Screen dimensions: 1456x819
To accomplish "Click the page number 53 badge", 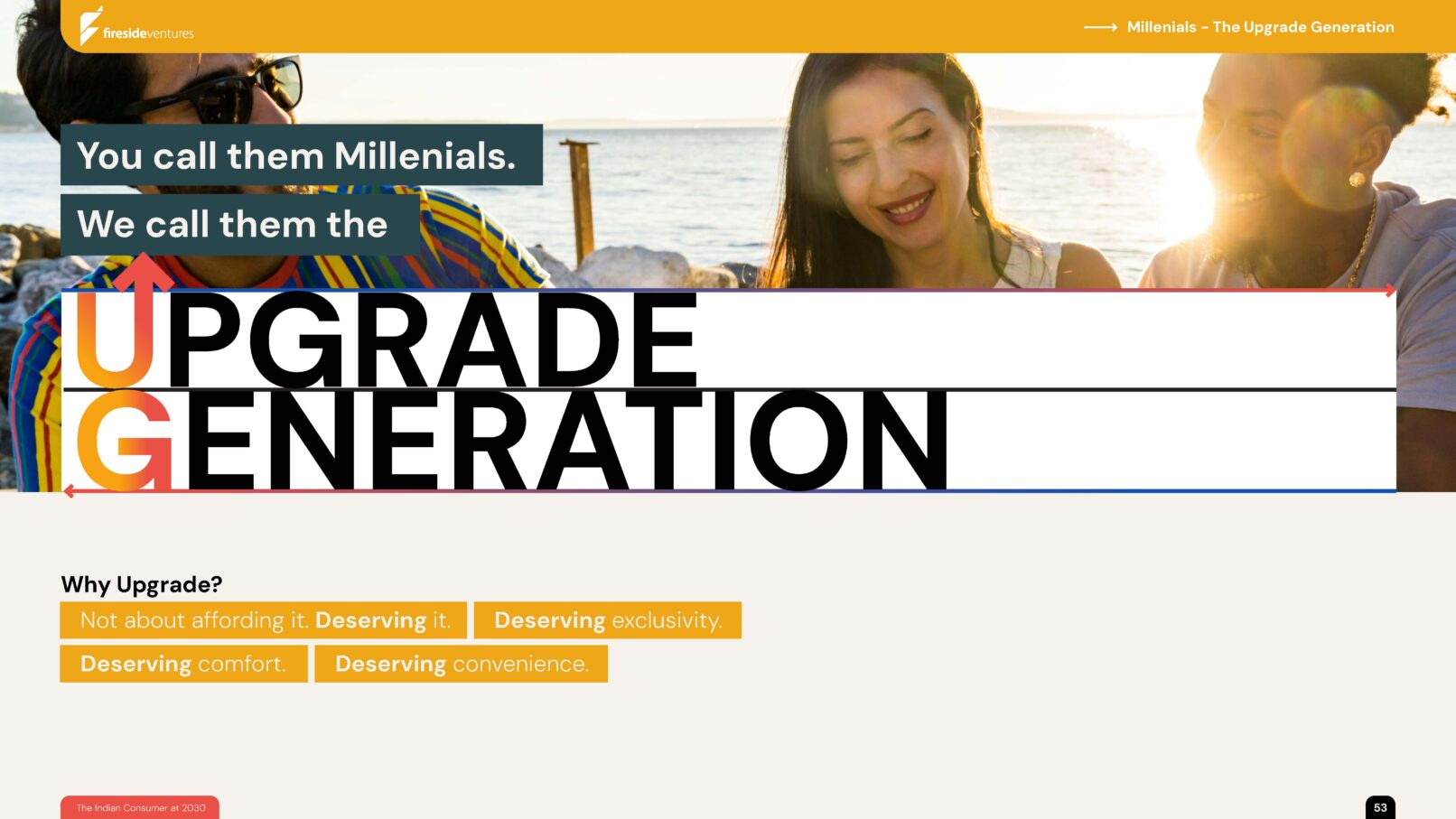I will 1379,807.
